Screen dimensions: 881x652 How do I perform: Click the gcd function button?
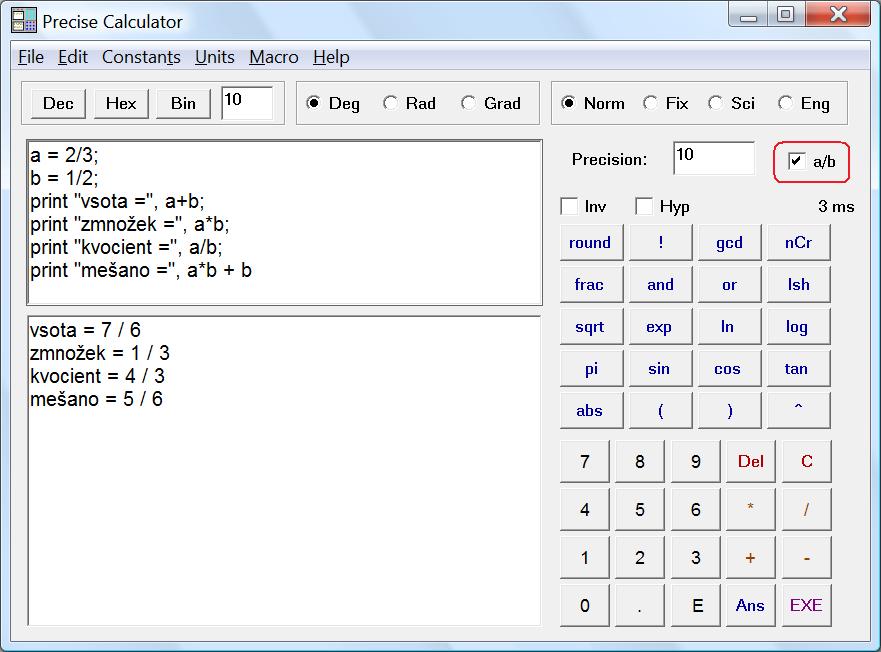[x=729, y=243]
